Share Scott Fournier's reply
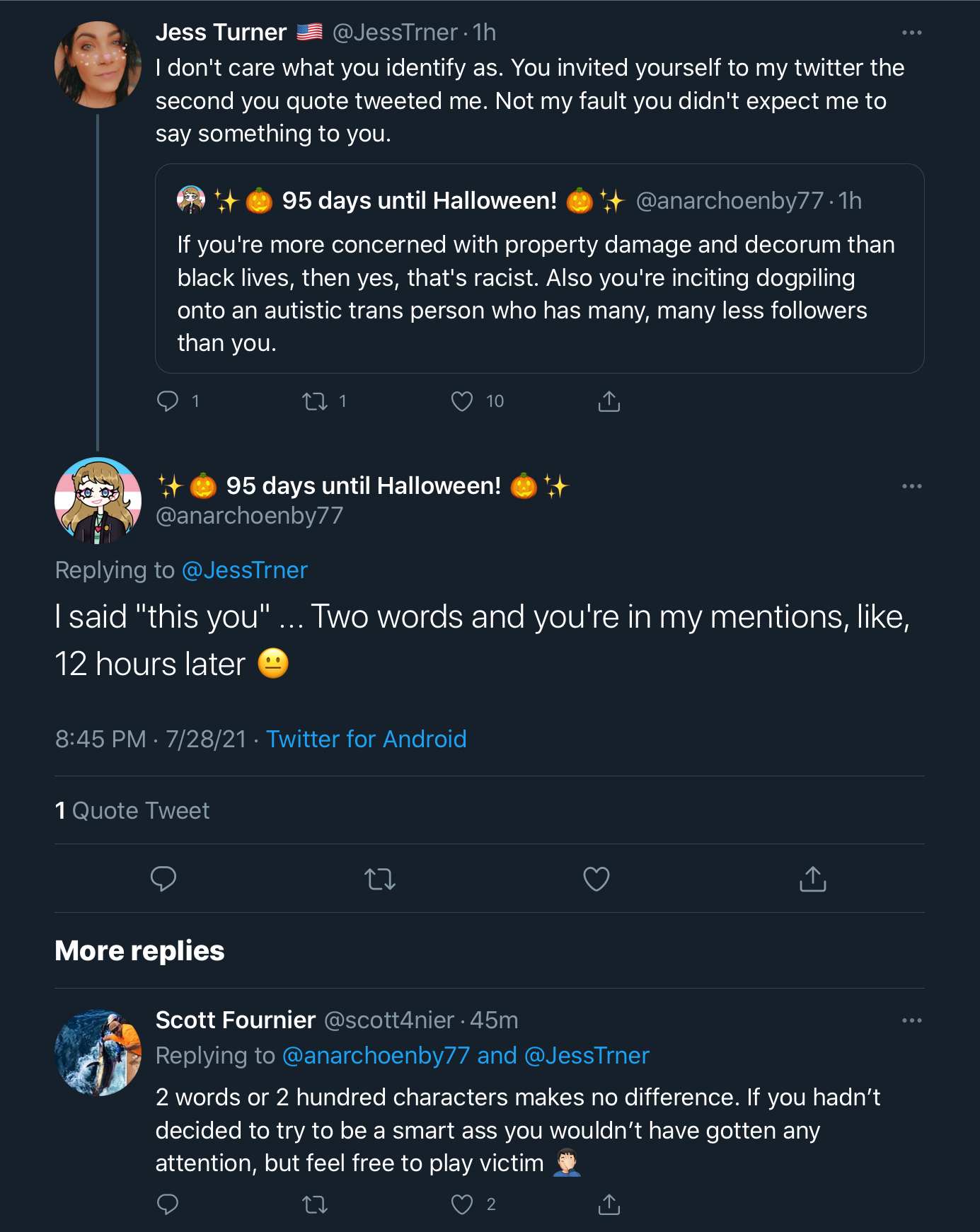Viewport: 980px width, 1232px height. (x=609, y=1204)
